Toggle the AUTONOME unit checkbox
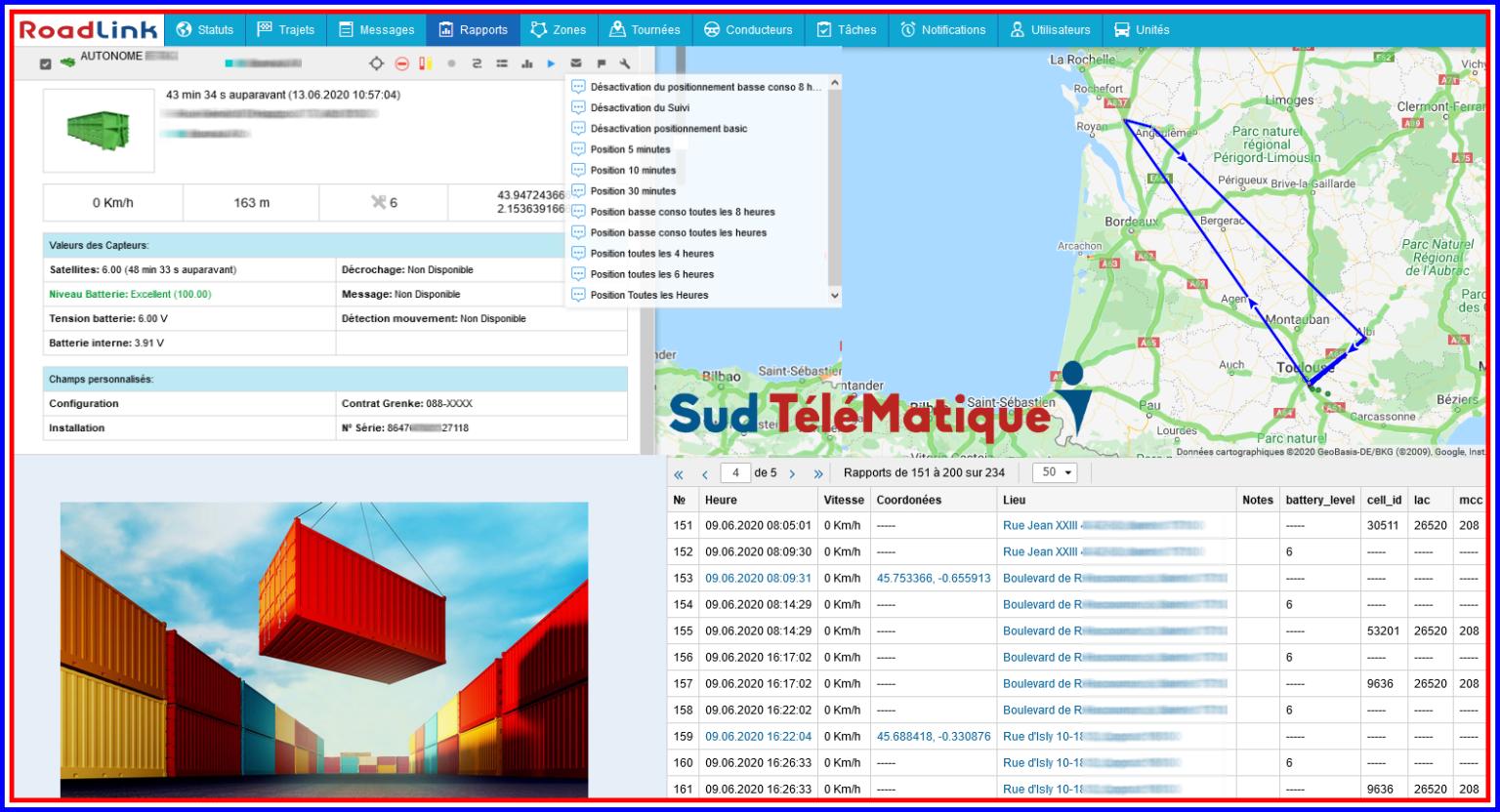Viewport: 1500px width, 812px height. point(45,63)
